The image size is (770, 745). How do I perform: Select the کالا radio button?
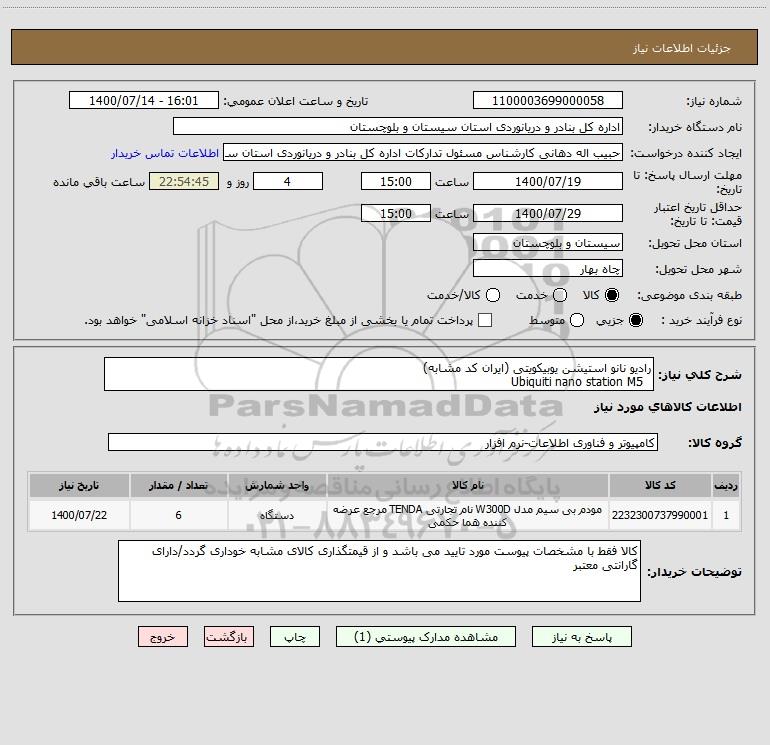pos(612,295)
